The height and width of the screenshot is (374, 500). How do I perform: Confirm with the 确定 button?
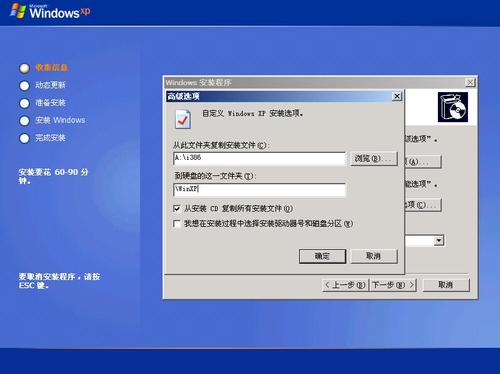pyautogui.click(x=322, y=256)
